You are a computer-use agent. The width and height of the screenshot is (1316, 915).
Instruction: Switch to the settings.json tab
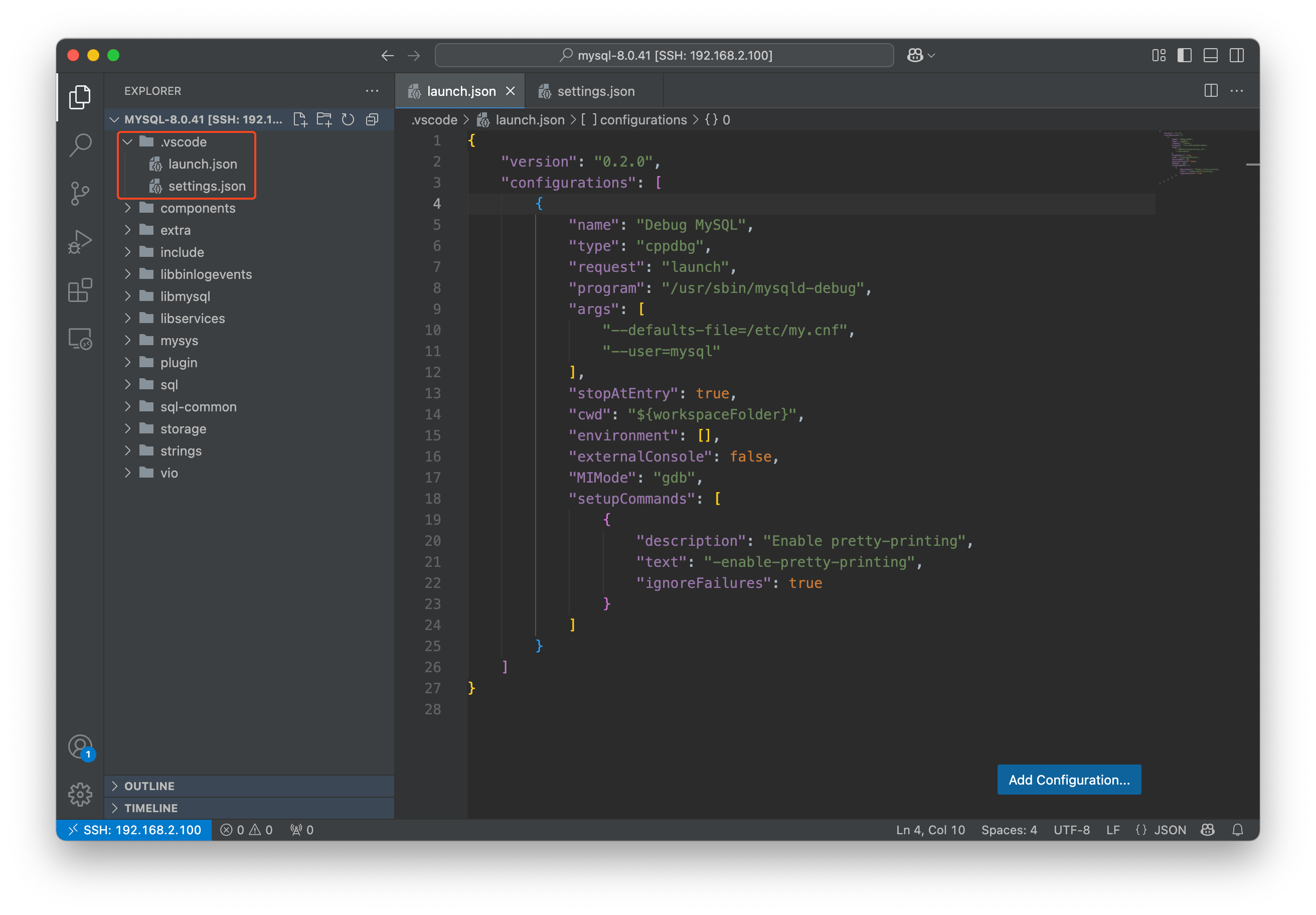594,91
